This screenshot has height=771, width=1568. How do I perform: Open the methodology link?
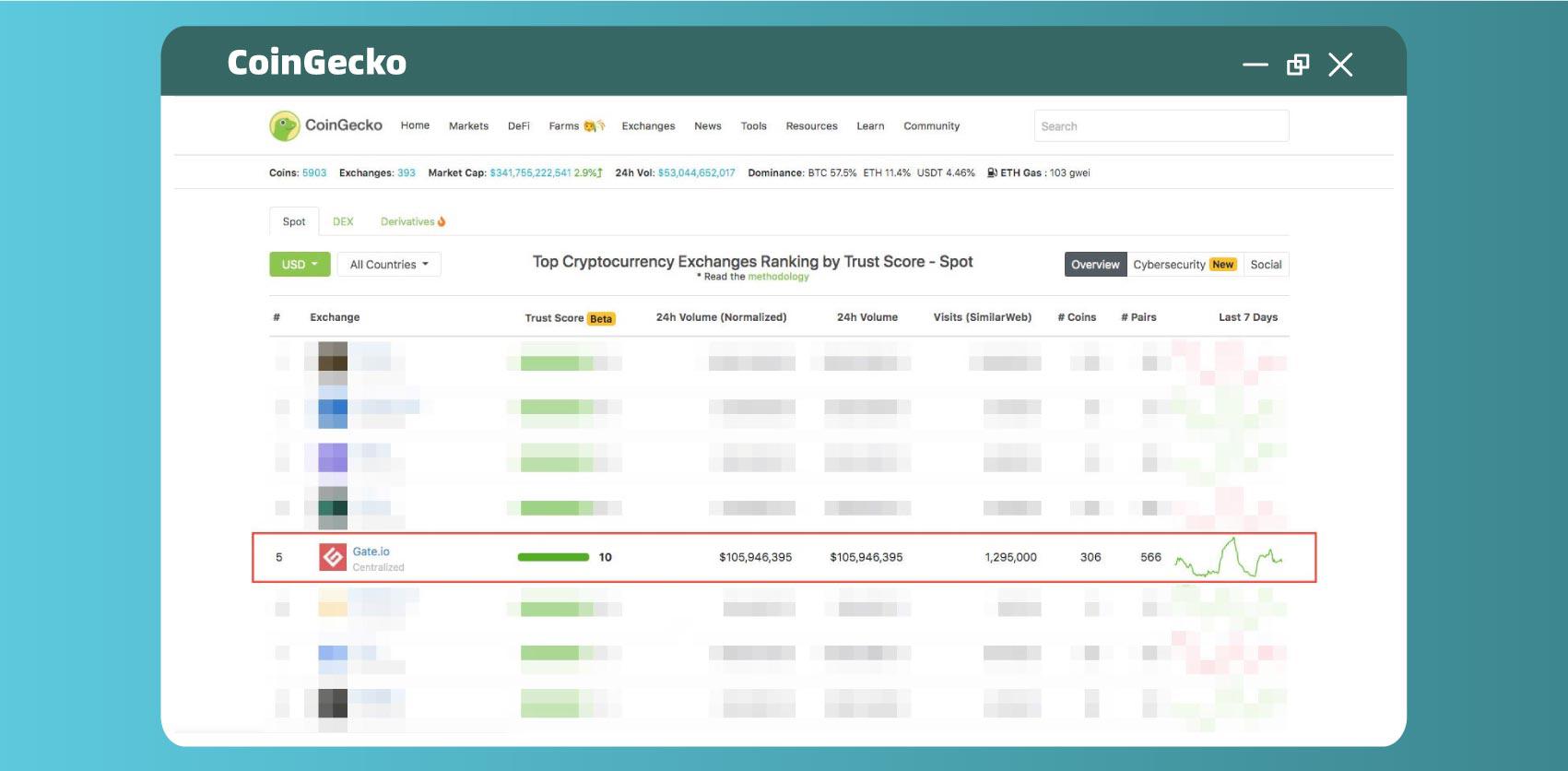point(778,277)
